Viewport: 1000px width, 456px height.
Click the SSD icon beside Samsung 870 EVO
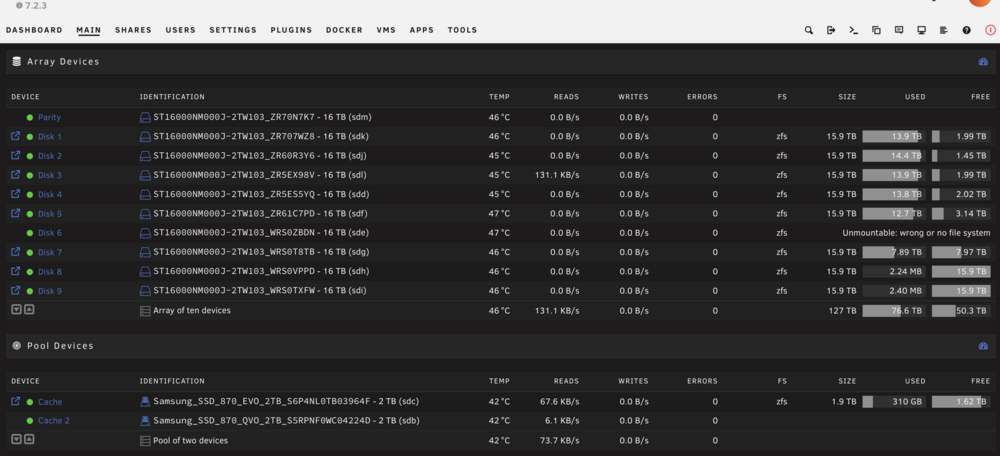(145, 402)
